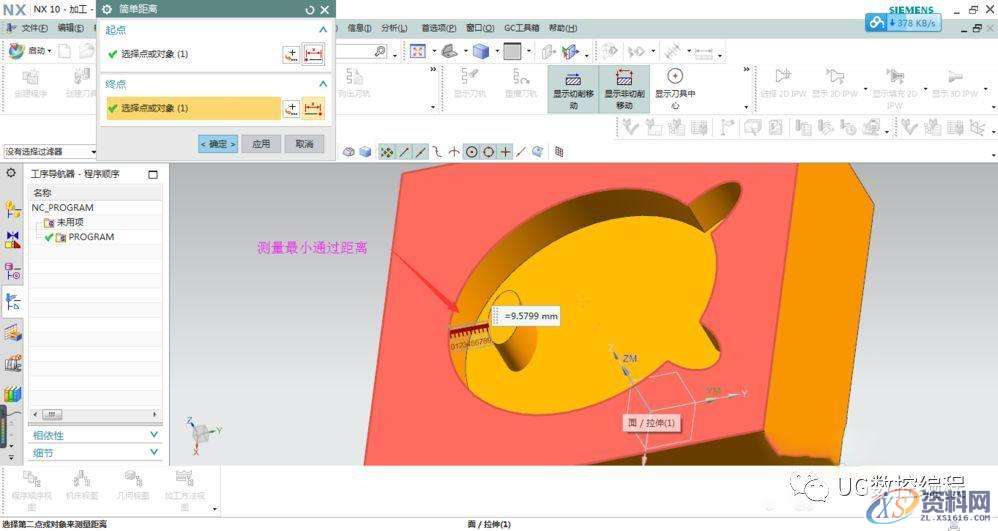Click the gray background color tool icon
Image resolution: width=998 pixels, height=531 pixels.
512,51
